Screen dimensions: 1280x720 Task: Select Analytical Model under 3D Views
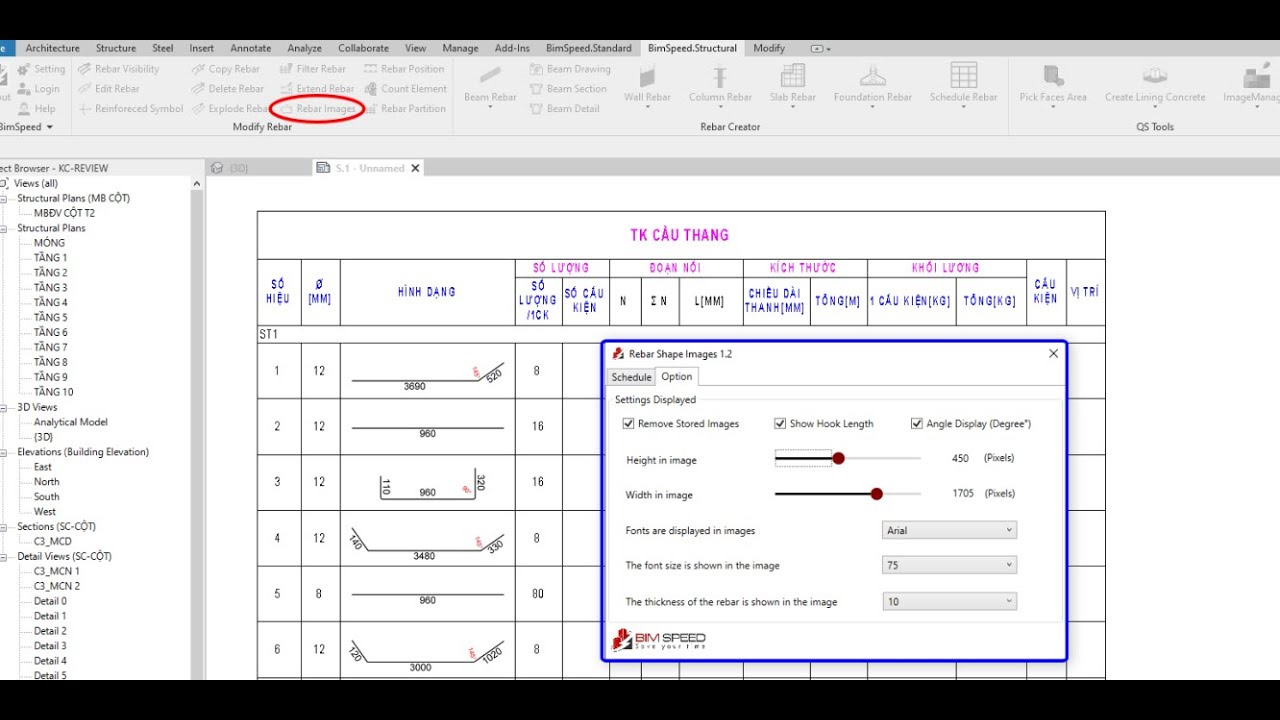[x=71, y=422]
